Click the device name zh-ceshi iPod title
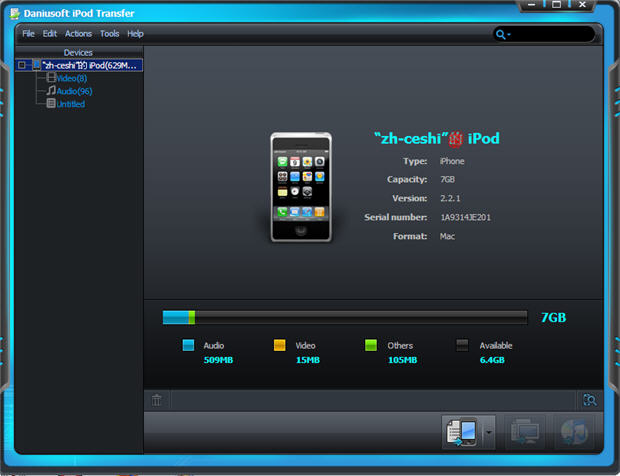The height and width of the screenshot is (476, 620). coord(437,139)
